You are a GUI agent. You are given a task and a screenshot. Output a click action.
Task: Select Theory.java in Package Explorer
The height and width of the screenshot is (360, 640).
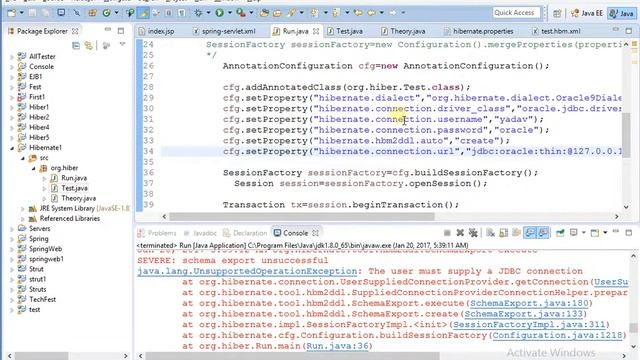78,198
